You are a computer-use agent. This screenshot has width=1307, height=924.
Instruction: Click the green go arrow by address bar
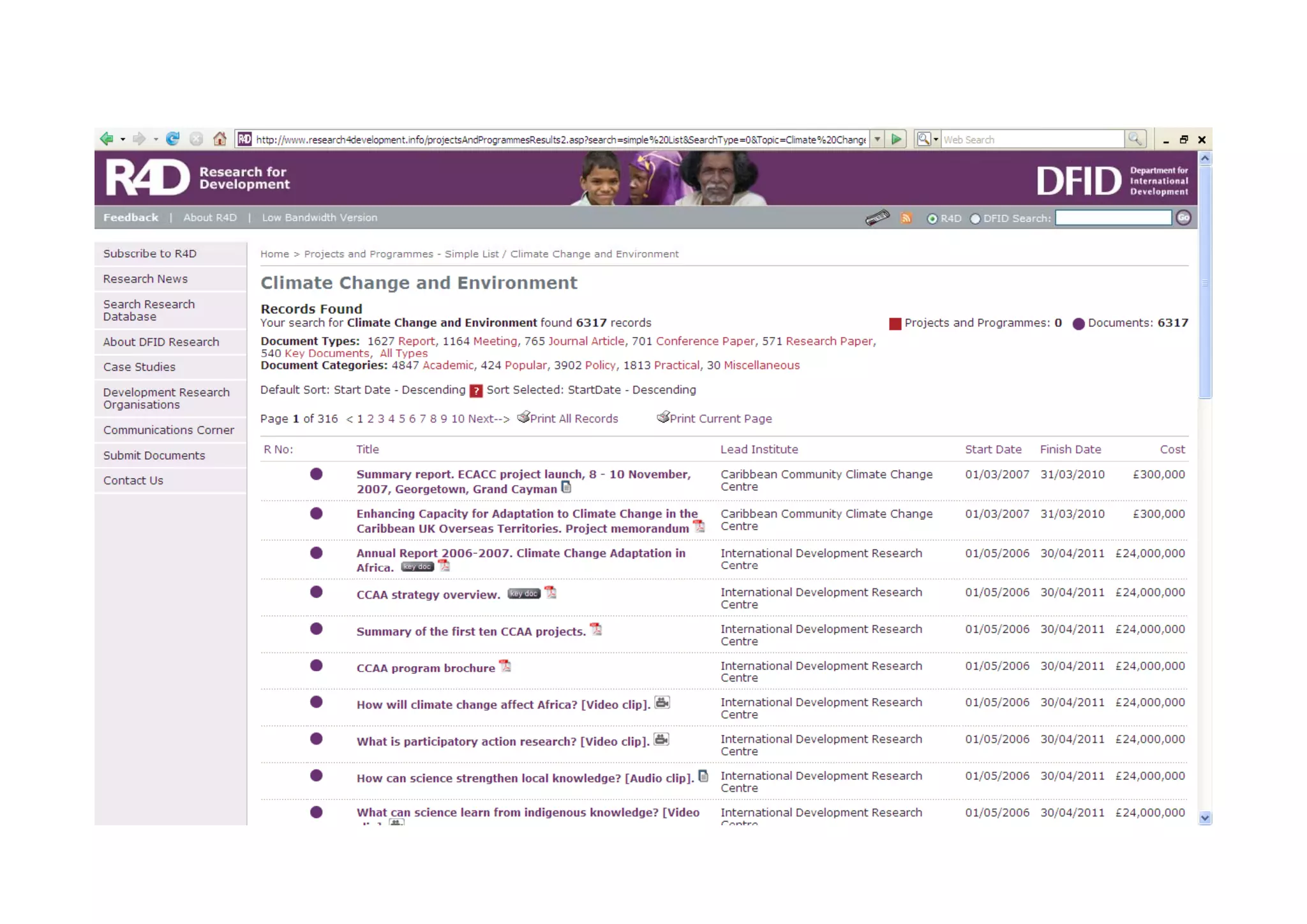(x=897, y=139)
